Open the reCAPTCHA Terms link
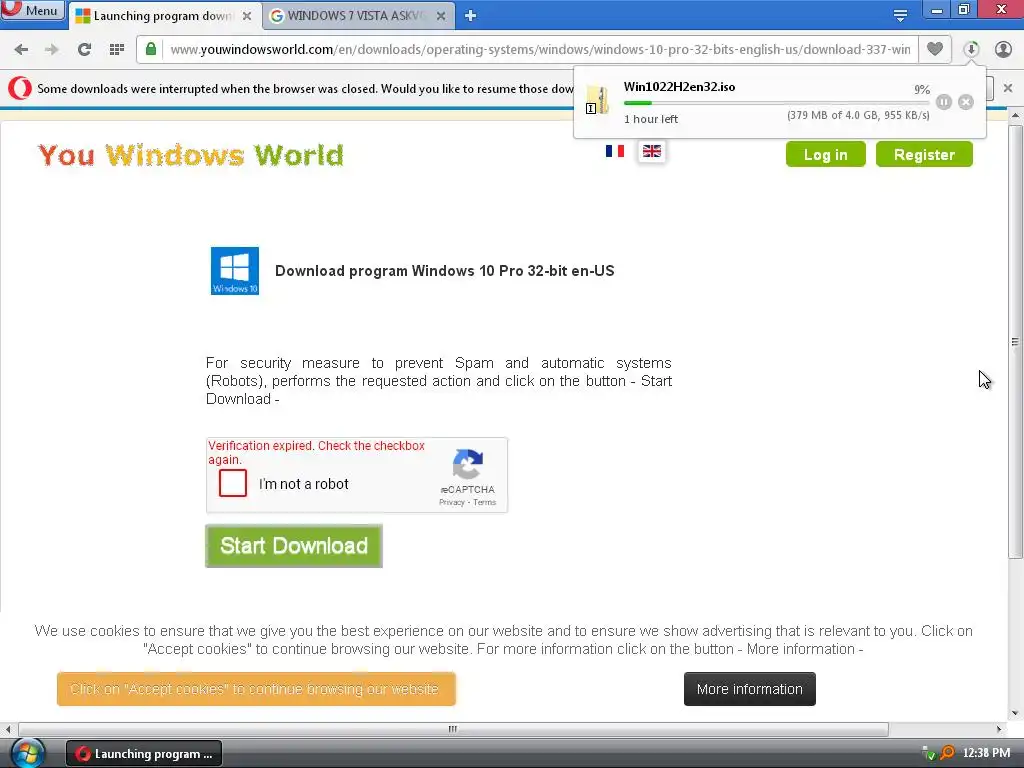Image resolution: width=1024 pixels, height=768 pixels. [x=485, y=502]
